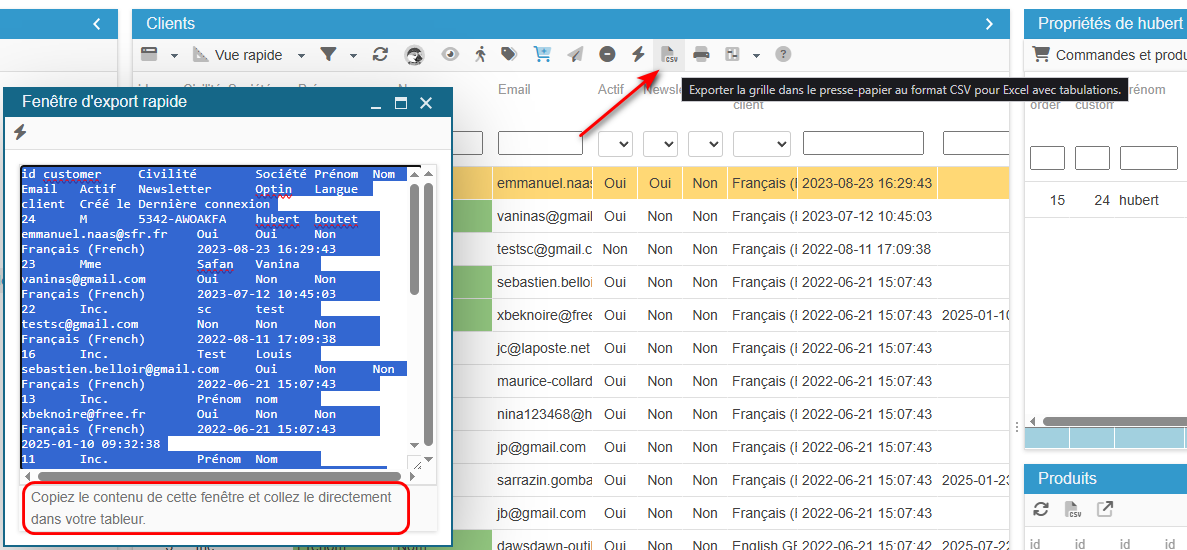Viewport: 1187px width, 550px height.
Task: Refresh the Produits panel
Action: pos(1041,510)
